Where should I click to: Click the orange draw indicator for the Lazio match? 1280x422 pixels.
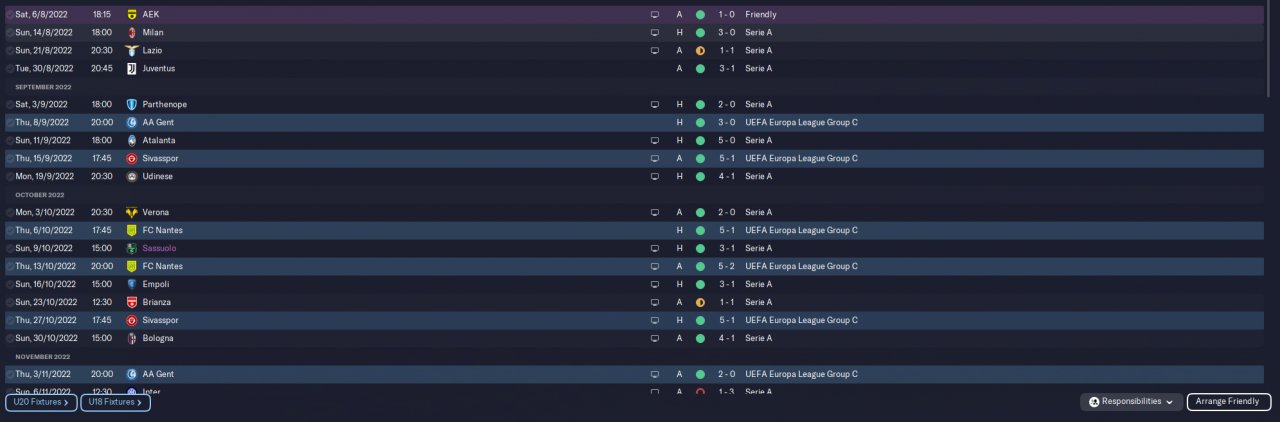point(700,51)
